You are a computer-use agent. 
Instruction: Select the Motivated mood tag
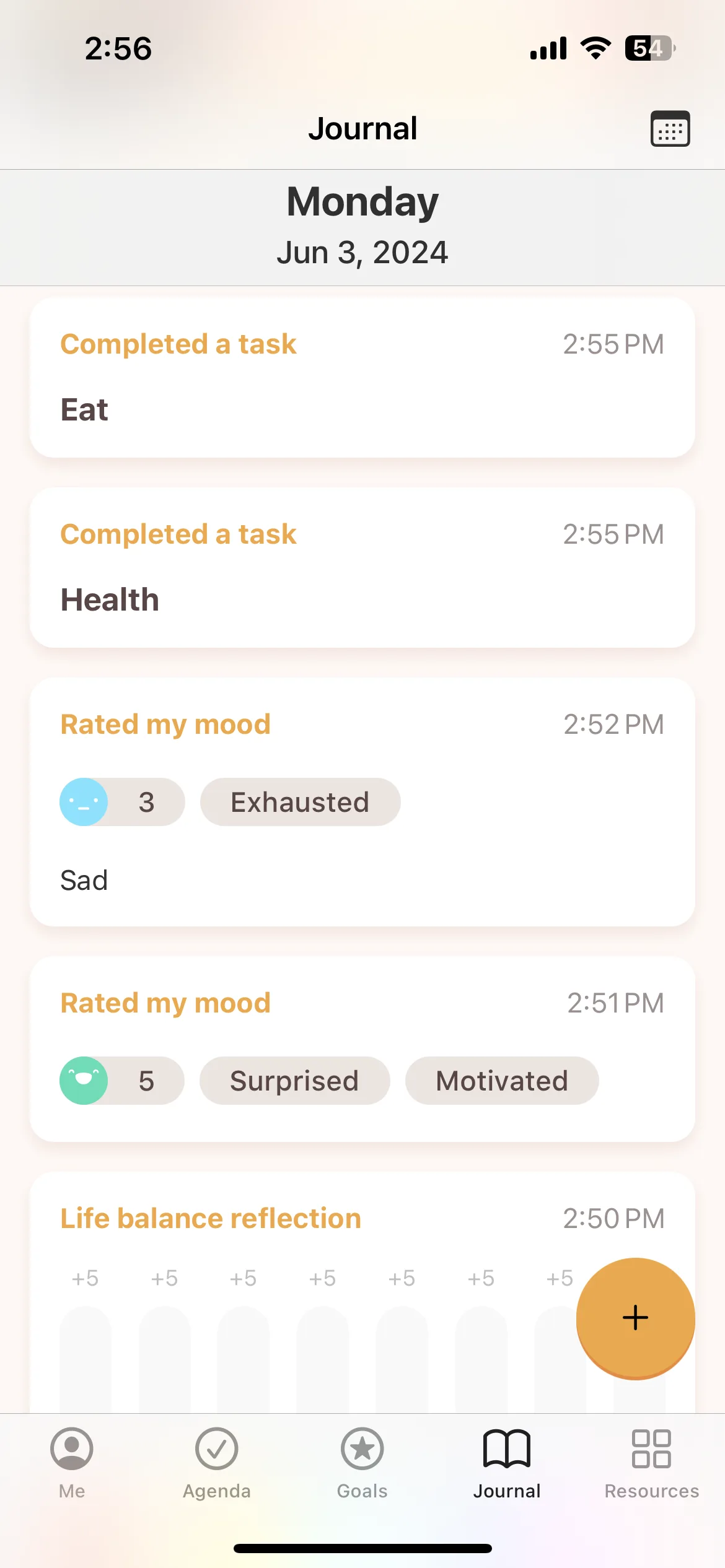point(502,1081)
